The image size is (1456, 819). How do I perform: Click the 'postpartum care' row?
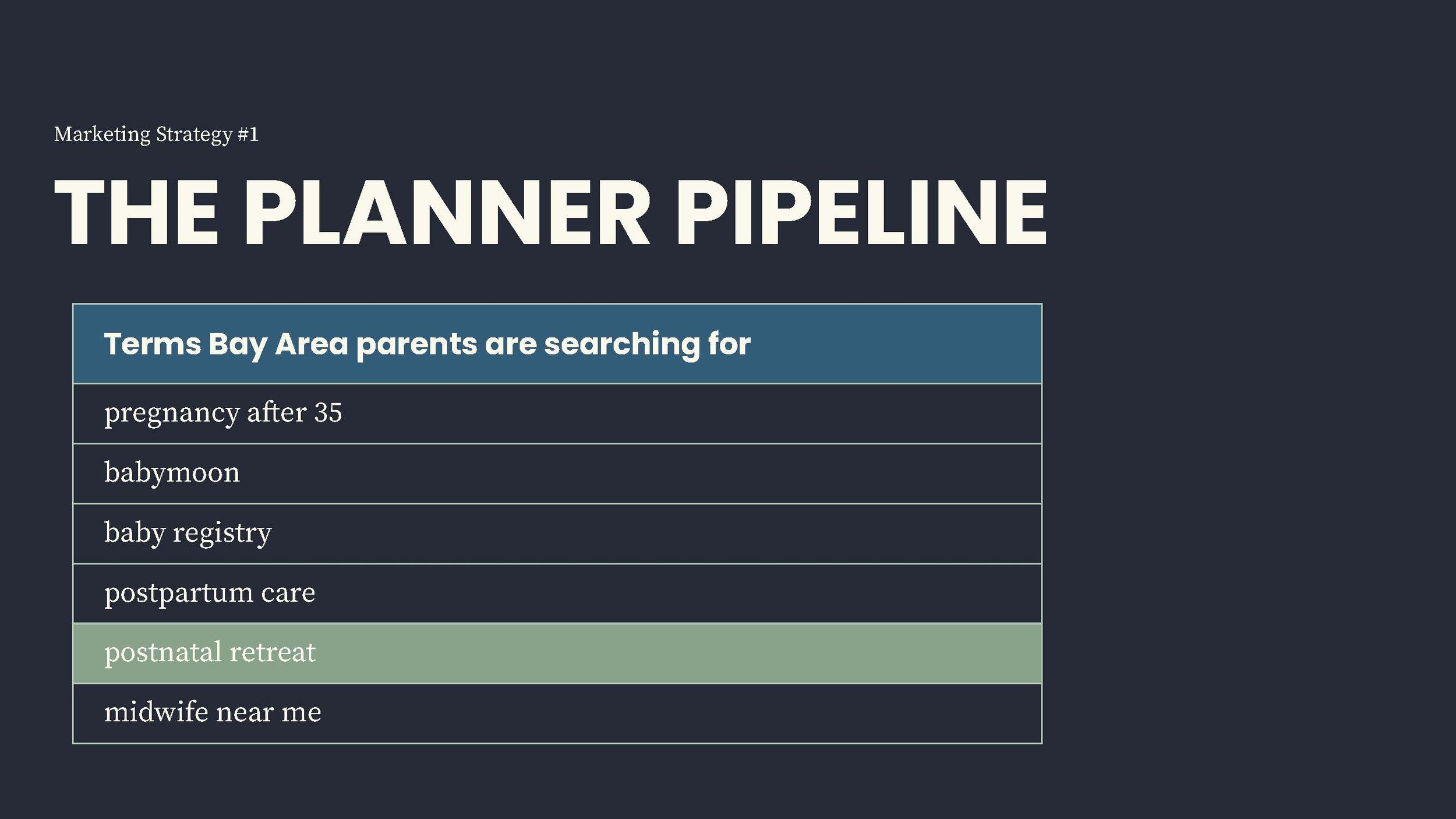click(x=557, y=594)
